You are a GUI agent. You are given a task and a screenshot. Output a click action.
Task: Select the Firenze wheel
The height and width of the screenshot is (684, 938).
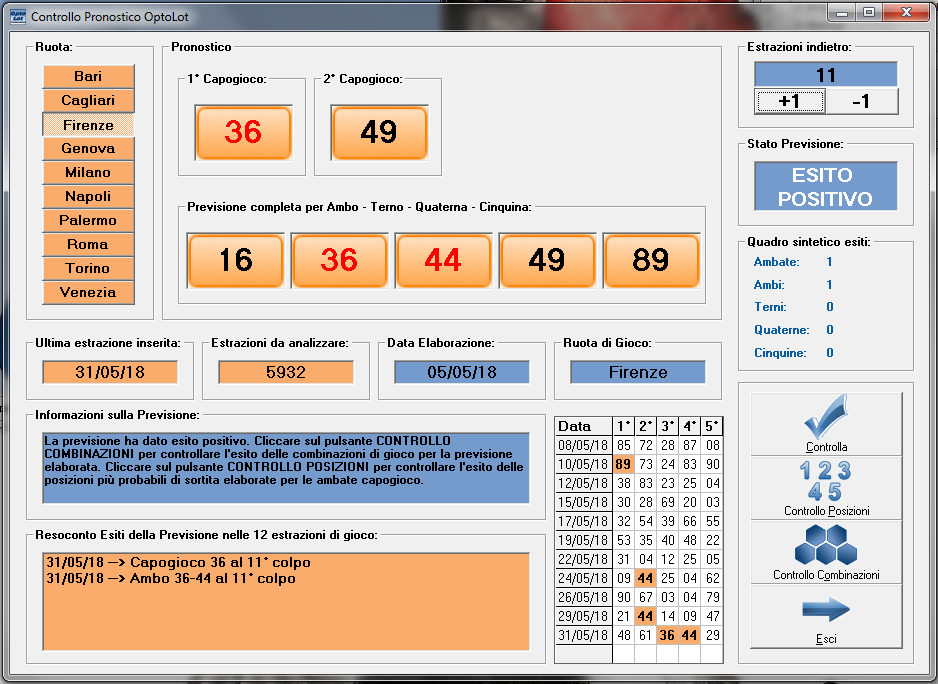click(88, 125)
